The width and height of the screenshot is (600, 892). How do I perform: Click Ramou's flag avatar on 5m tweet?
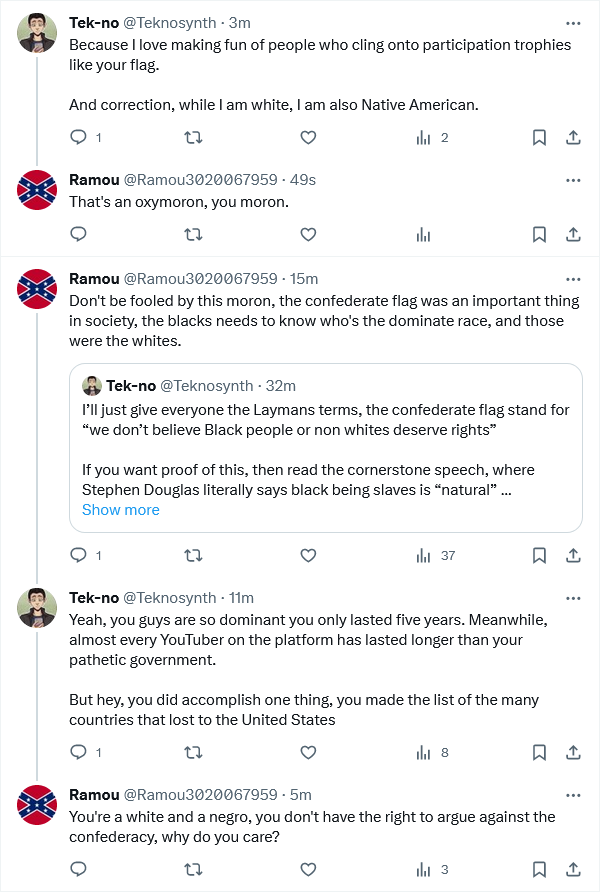(37, 804)
